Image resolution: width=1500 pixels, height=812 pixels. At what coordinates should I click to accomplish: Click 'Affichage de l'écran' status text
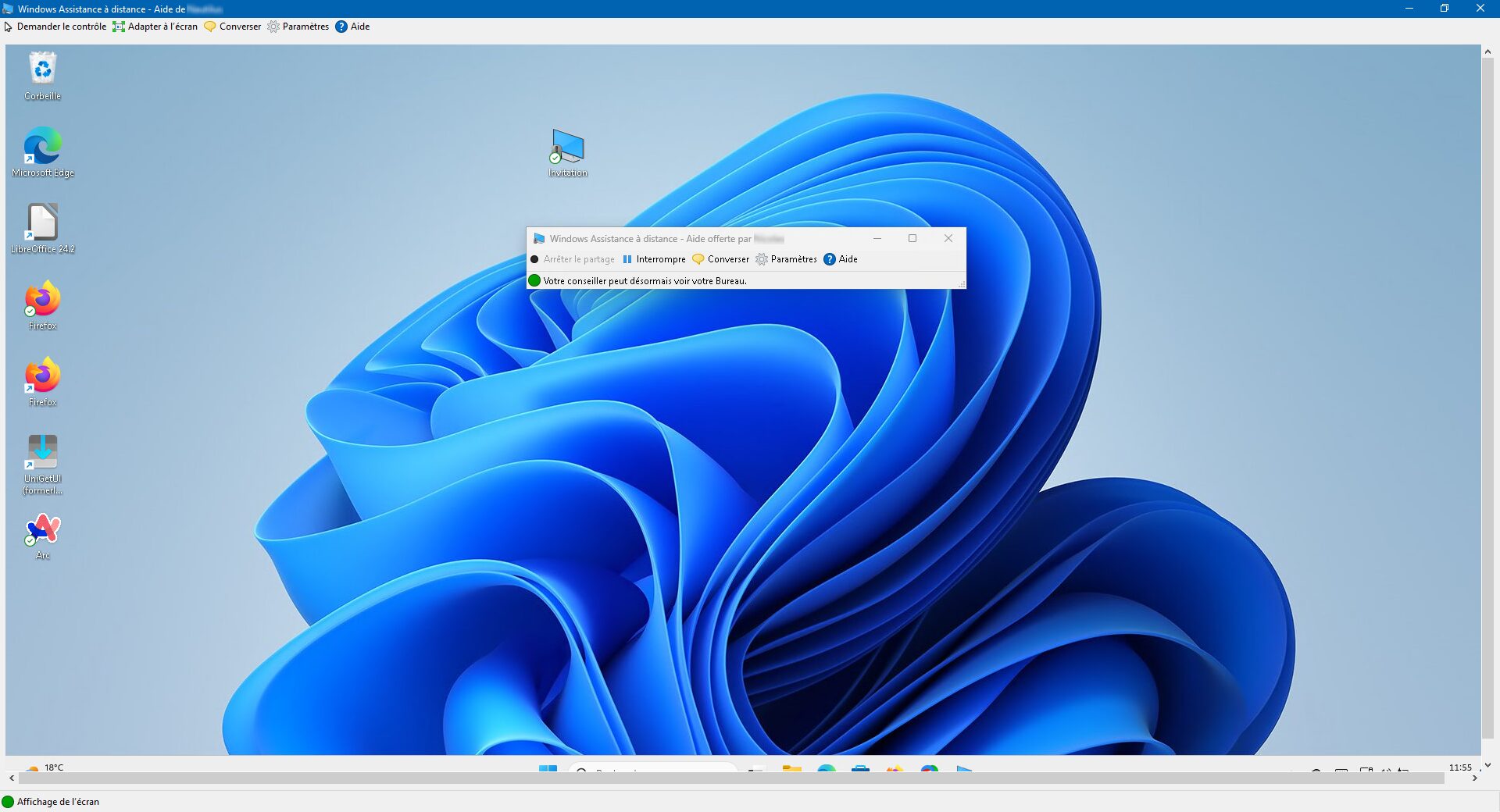tap(58, 802)
